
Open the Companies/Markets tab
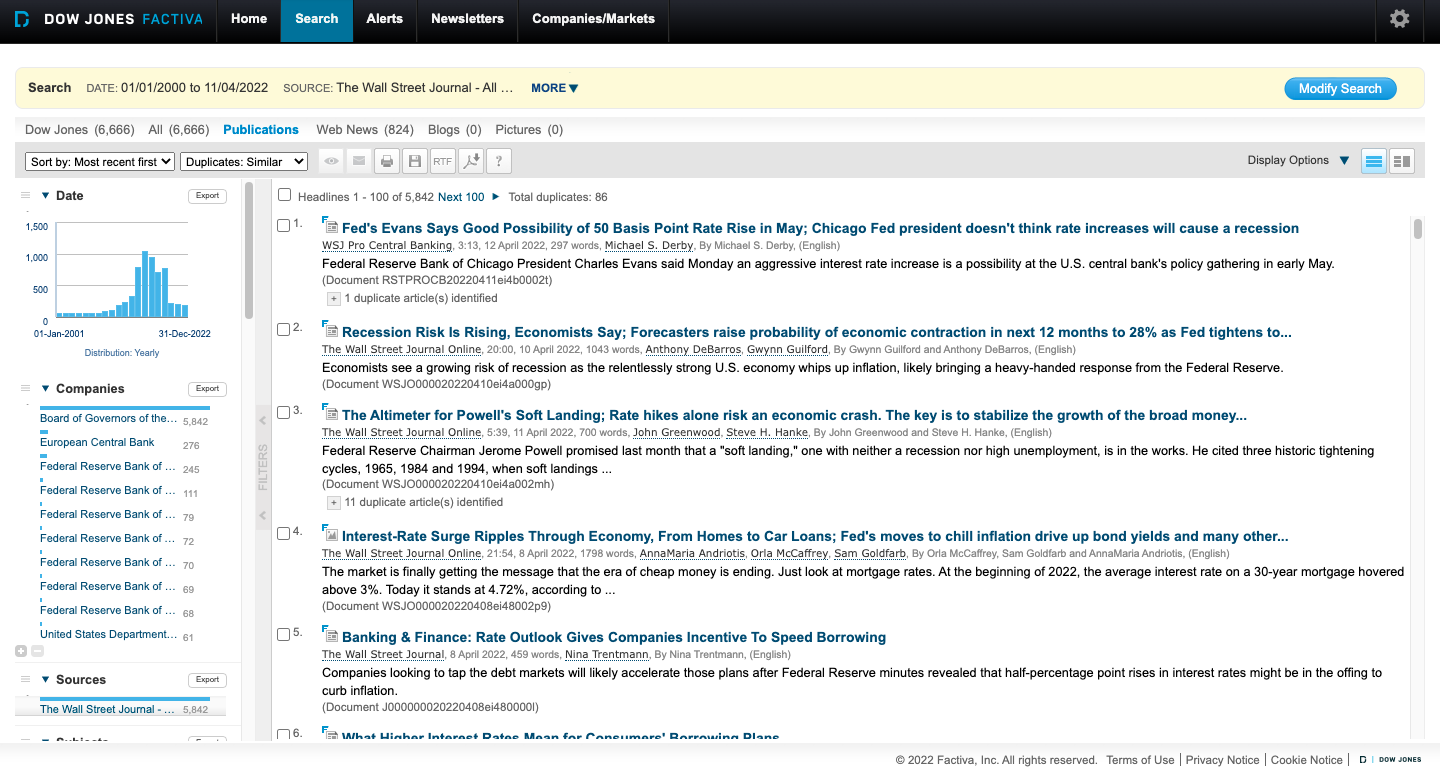(594, 19)
